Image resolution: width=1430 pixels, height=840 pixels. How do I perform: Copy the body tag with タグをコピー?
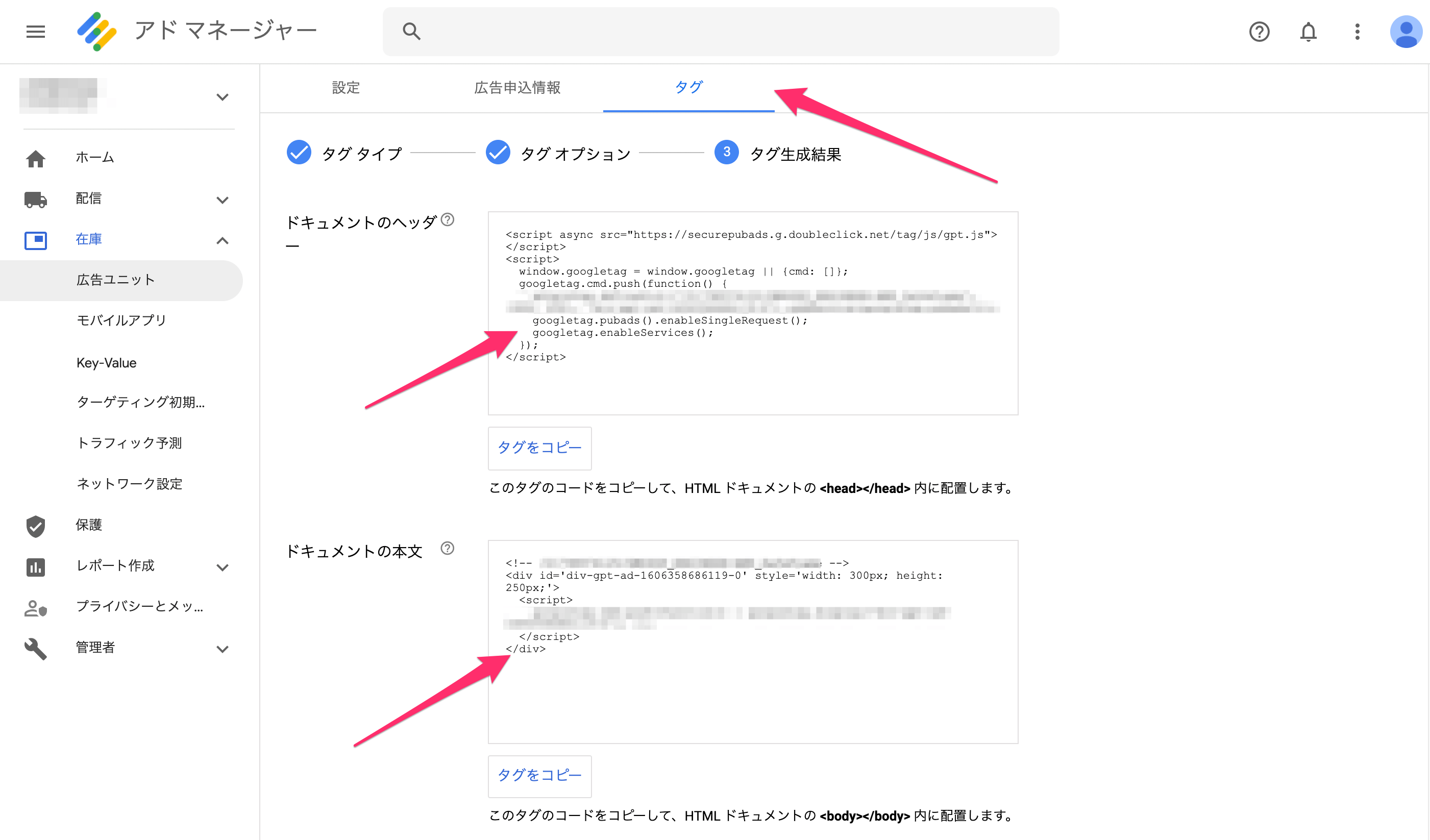pos(539,775)
